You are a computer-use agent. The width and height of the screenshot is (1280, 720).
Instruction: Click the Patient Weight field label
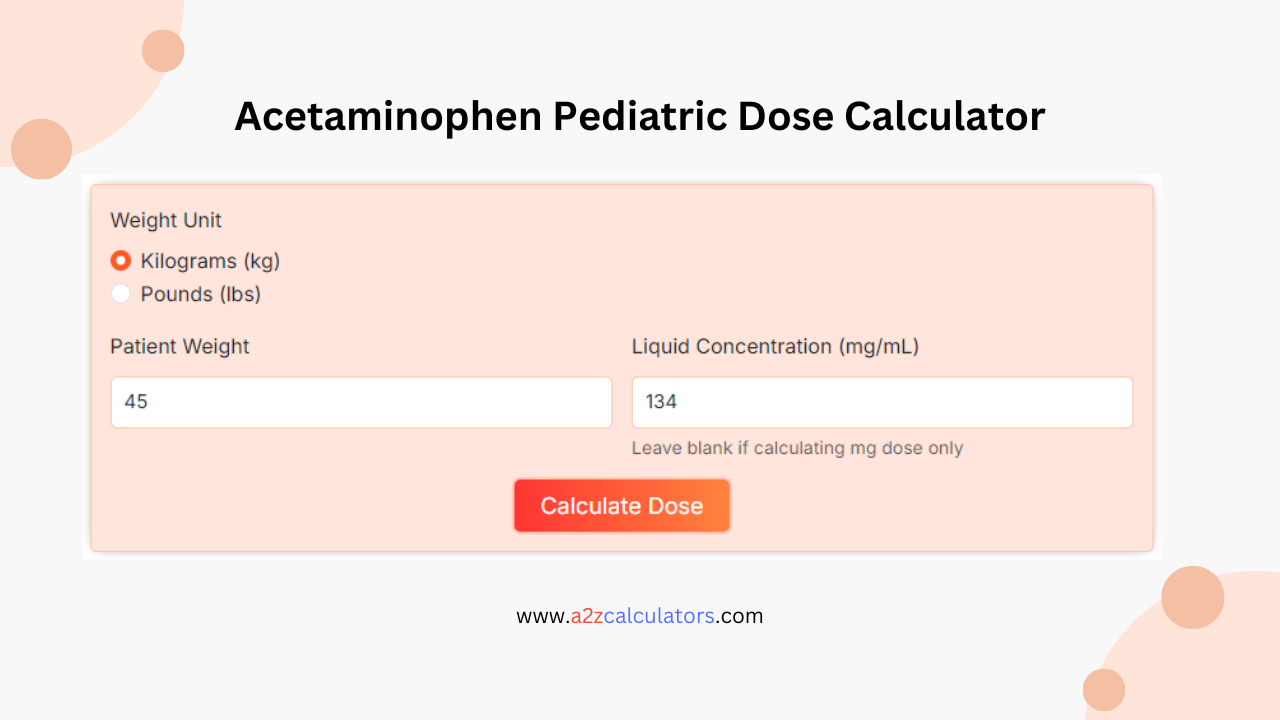click(180, 347)
